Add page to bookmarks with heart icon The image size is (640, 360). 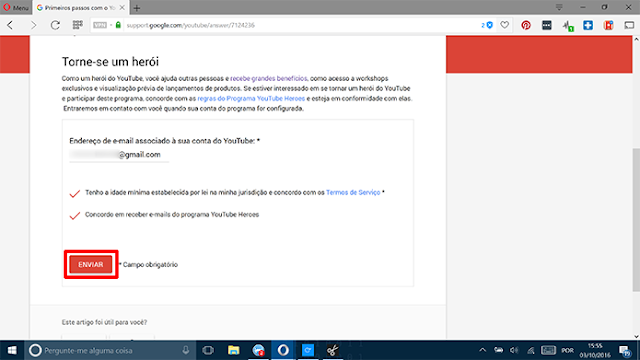pos(505,25)
